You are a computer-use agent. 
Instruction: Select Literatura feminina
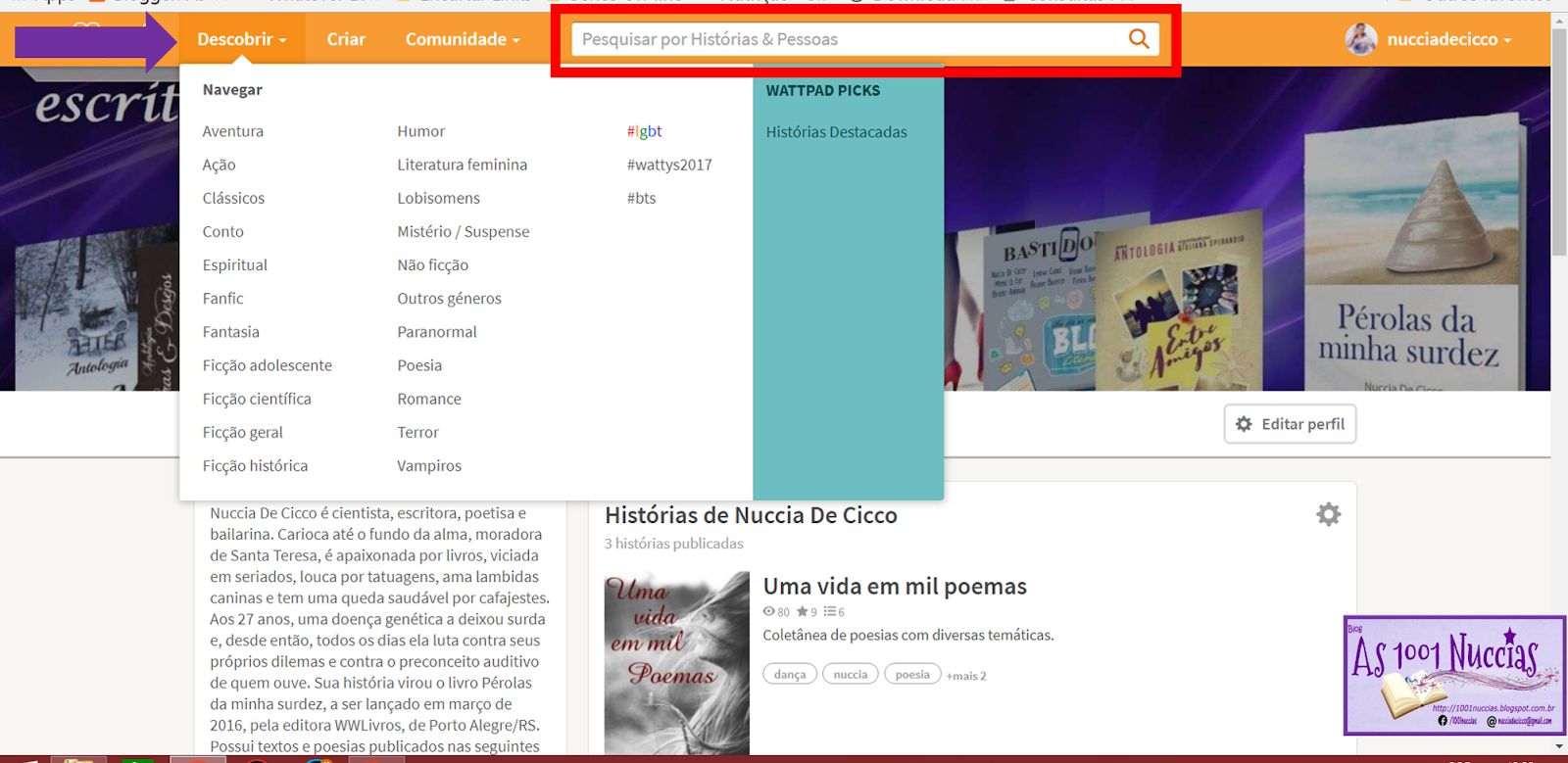point(462,165)
